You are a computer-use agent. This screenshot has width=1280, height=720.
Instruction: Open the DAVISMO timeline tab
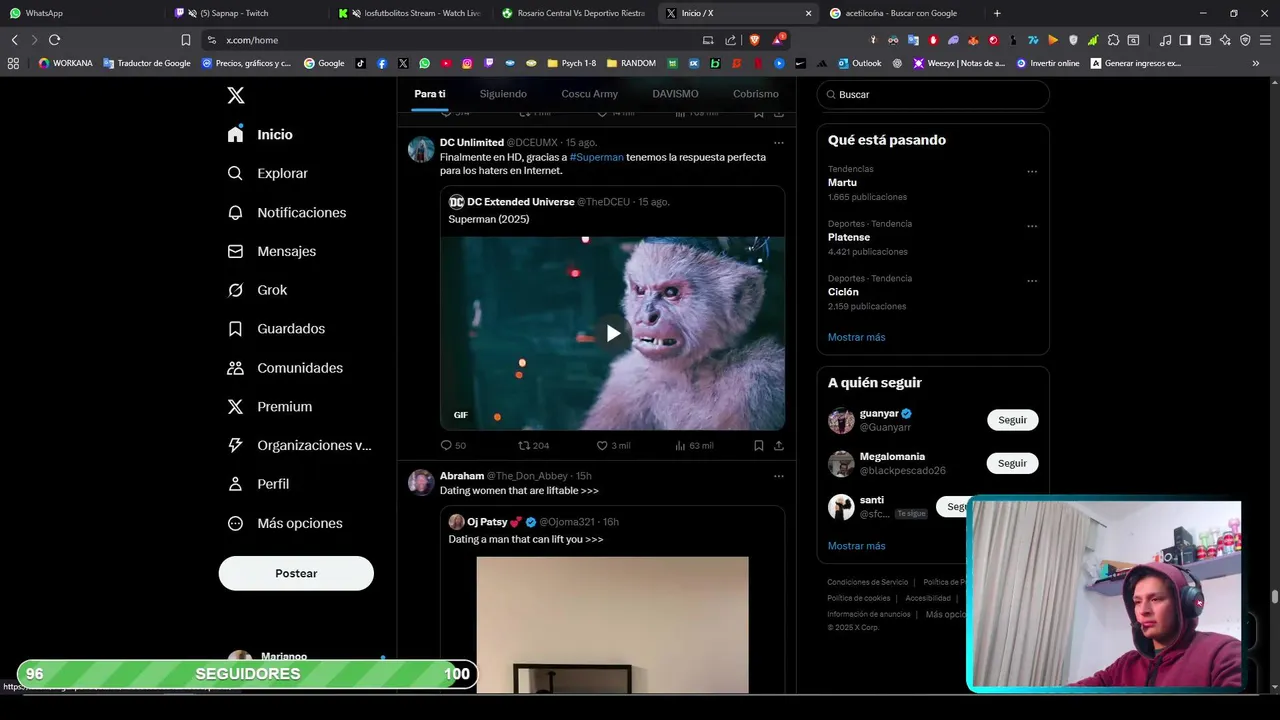[675, 94]
